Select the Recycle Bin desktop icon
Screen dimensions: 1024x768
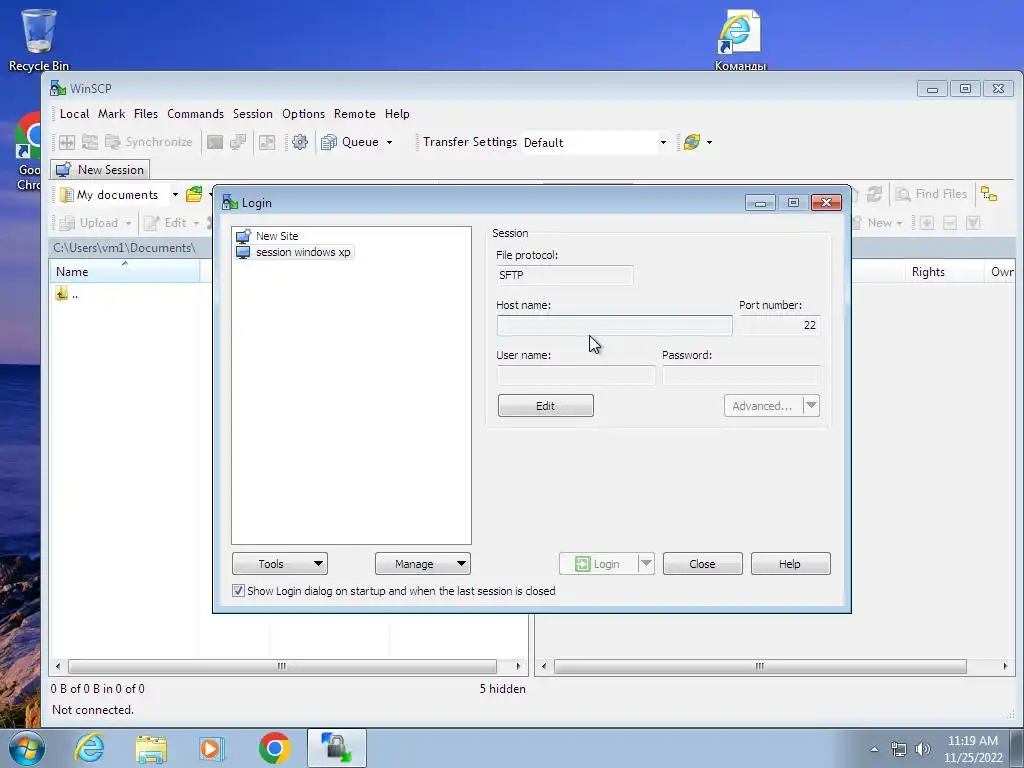tap(39, 39)
